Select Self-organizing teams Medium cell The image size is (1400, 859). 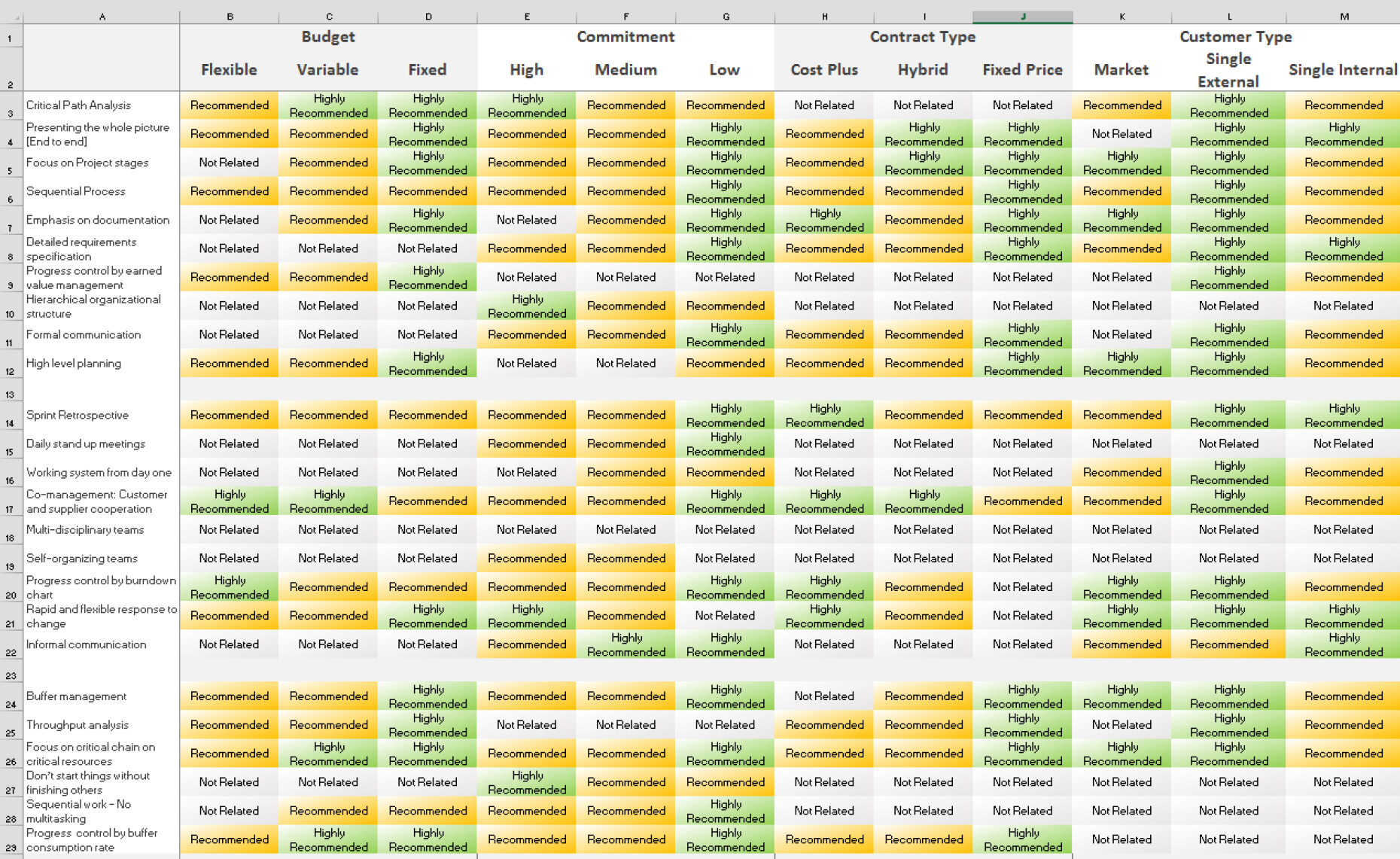[x=625, y=558]
